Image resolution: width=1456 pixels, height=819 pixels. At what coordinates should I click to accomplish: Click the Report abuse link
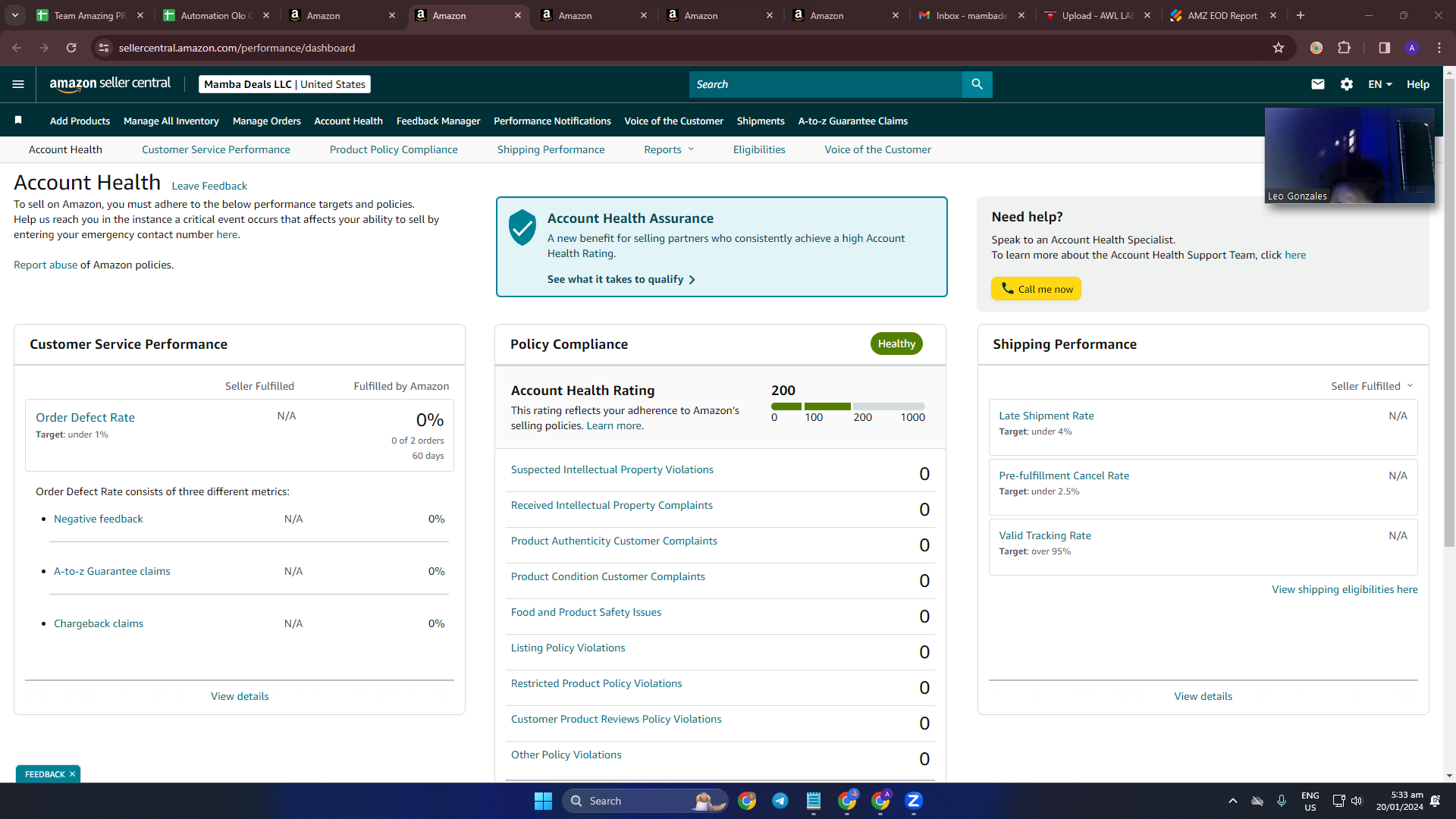click(x=45, y=265)
